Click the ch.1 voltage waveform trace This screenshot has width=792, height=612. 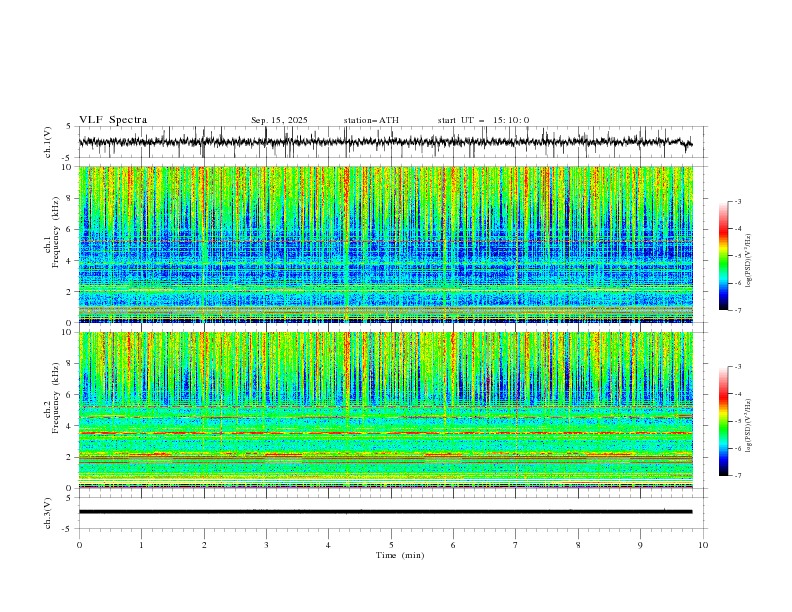pyautogui.click(x=385, y=142)
